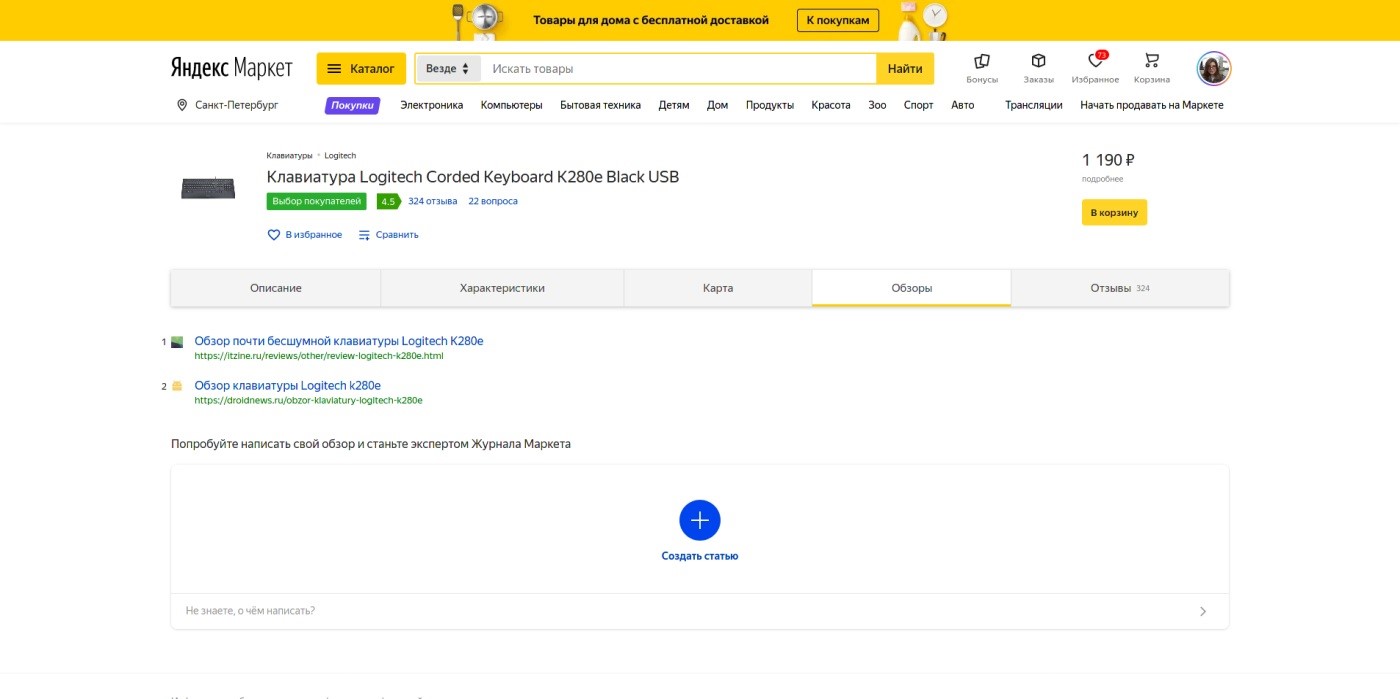
Task: Click the К покупкам banner button
Action: pyautogui.click(x=838, y=20)
